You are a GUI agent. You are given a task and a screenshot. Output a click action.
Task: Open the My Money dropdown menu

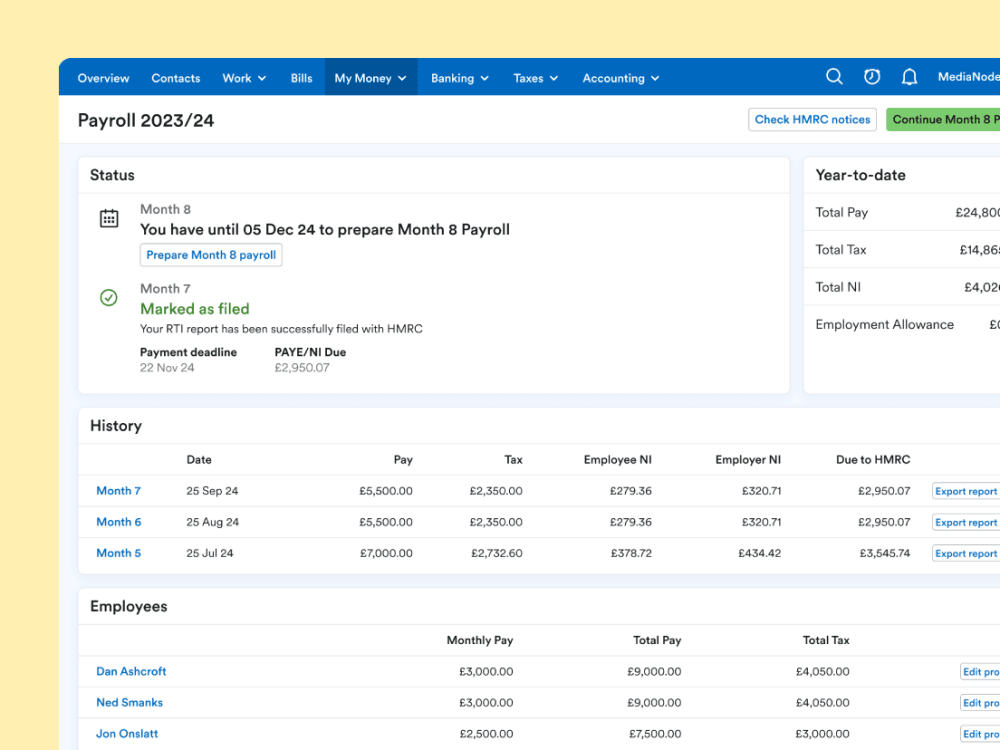point(370,77)
